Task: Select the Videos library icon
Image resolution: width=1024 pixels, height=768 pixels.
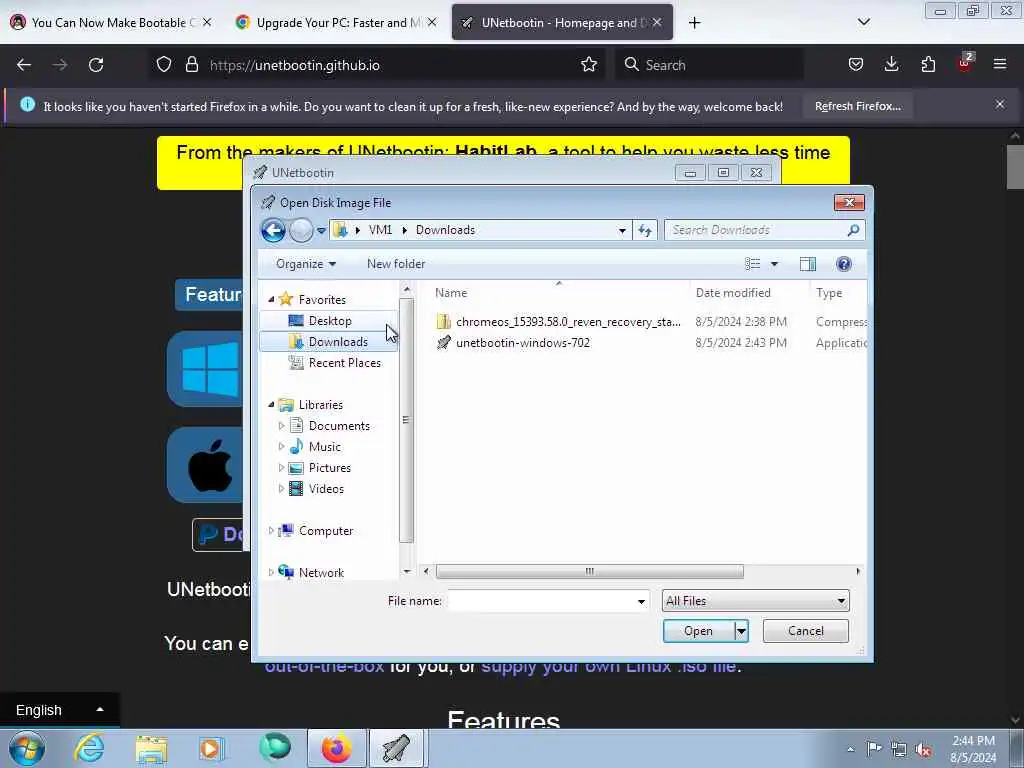Action: pyautogui.click(x=296, y=488)
